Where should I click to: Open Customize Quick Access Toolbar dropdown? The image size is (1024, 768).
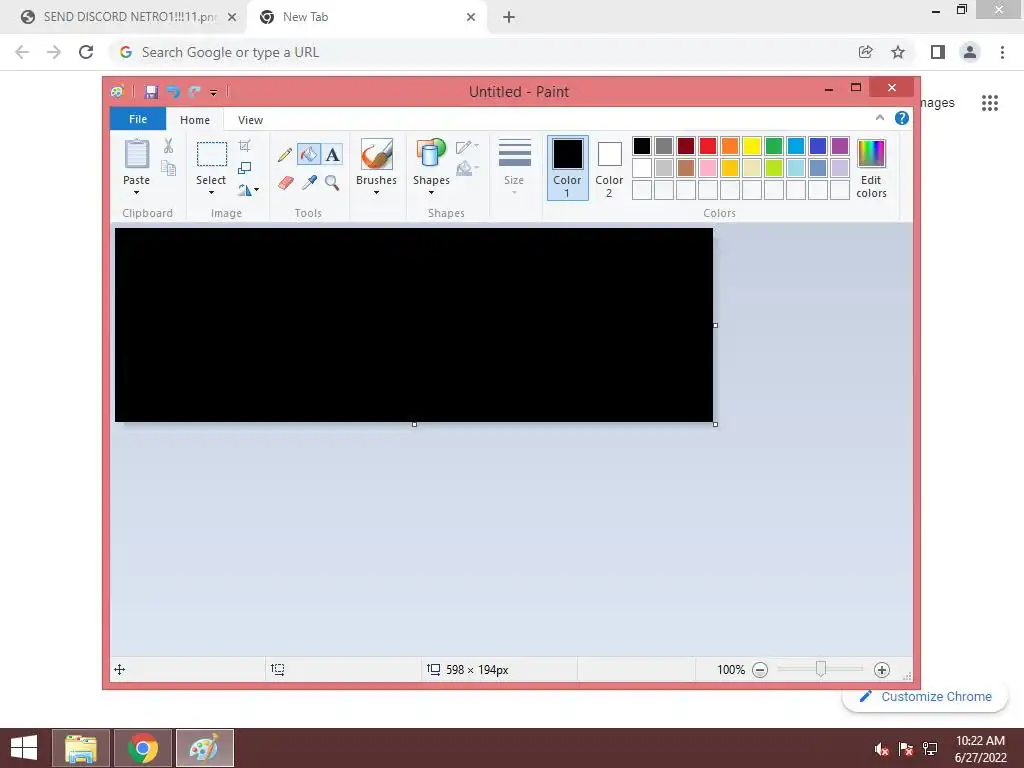pyautogui.click(x=214, y=93)
